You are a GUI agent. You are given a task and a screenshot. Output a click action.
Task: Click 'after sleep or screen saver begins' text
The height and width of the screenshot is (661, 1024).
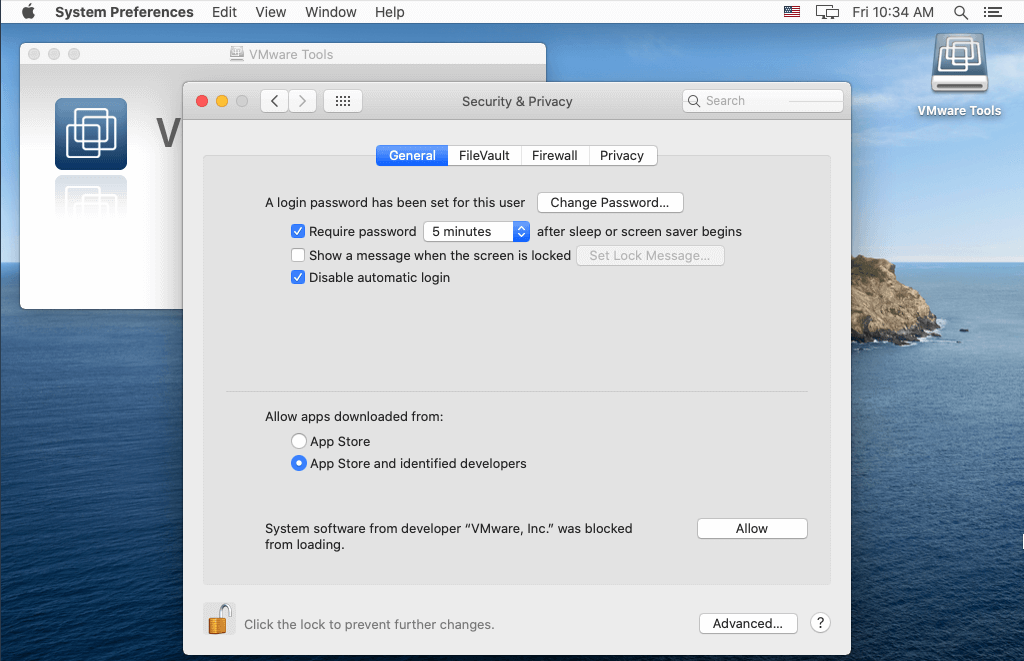tap(639, 231)
